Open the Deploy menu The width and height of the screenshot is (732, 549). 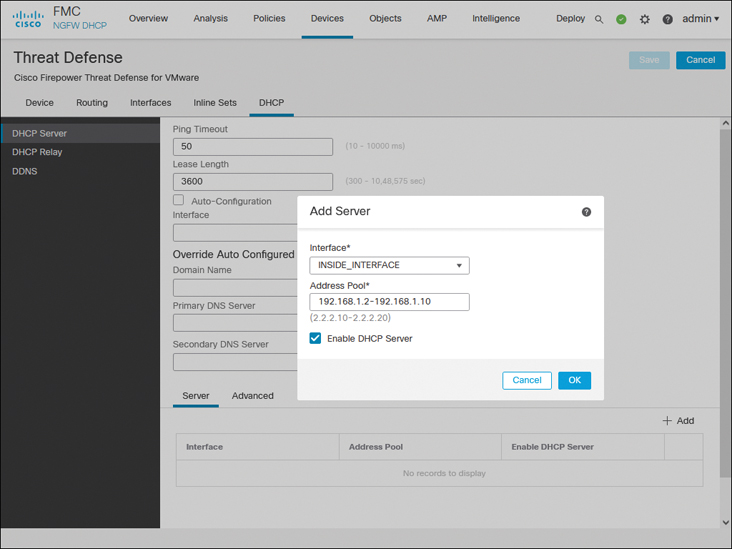pos(570,19)
